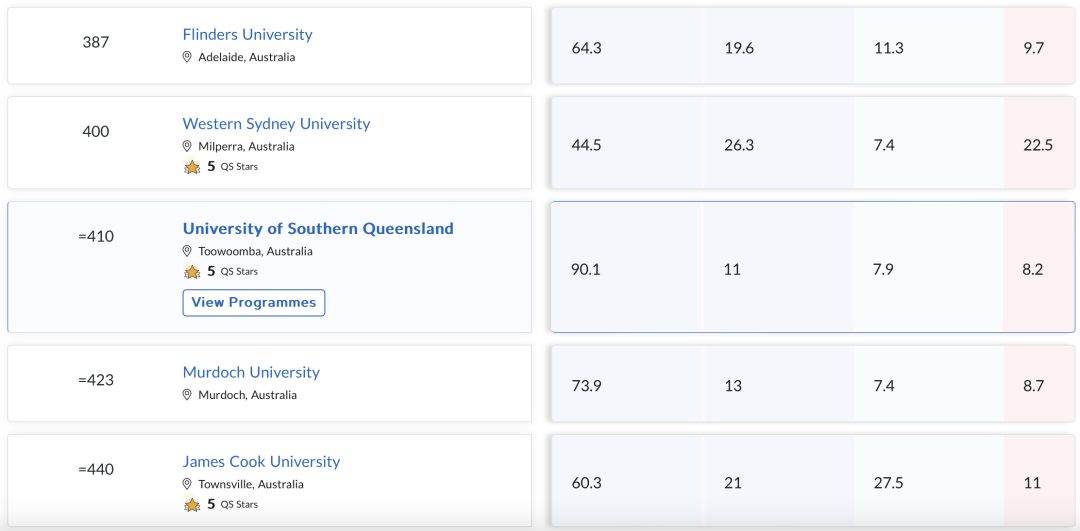Open University of Southern Queensland page link

(x=318, y=228)
